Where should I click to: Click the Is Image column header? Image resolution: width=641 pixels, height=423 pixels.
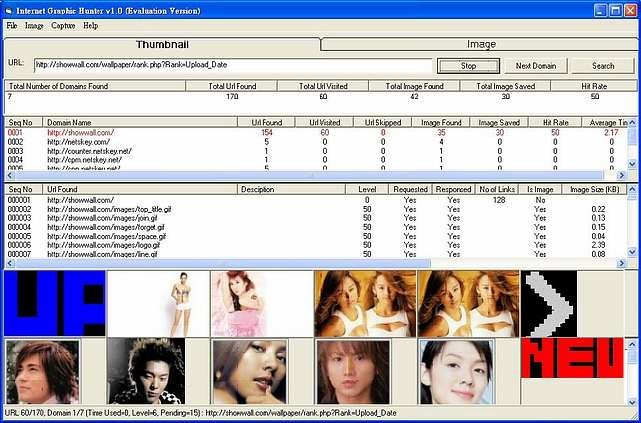coord(540,189)
